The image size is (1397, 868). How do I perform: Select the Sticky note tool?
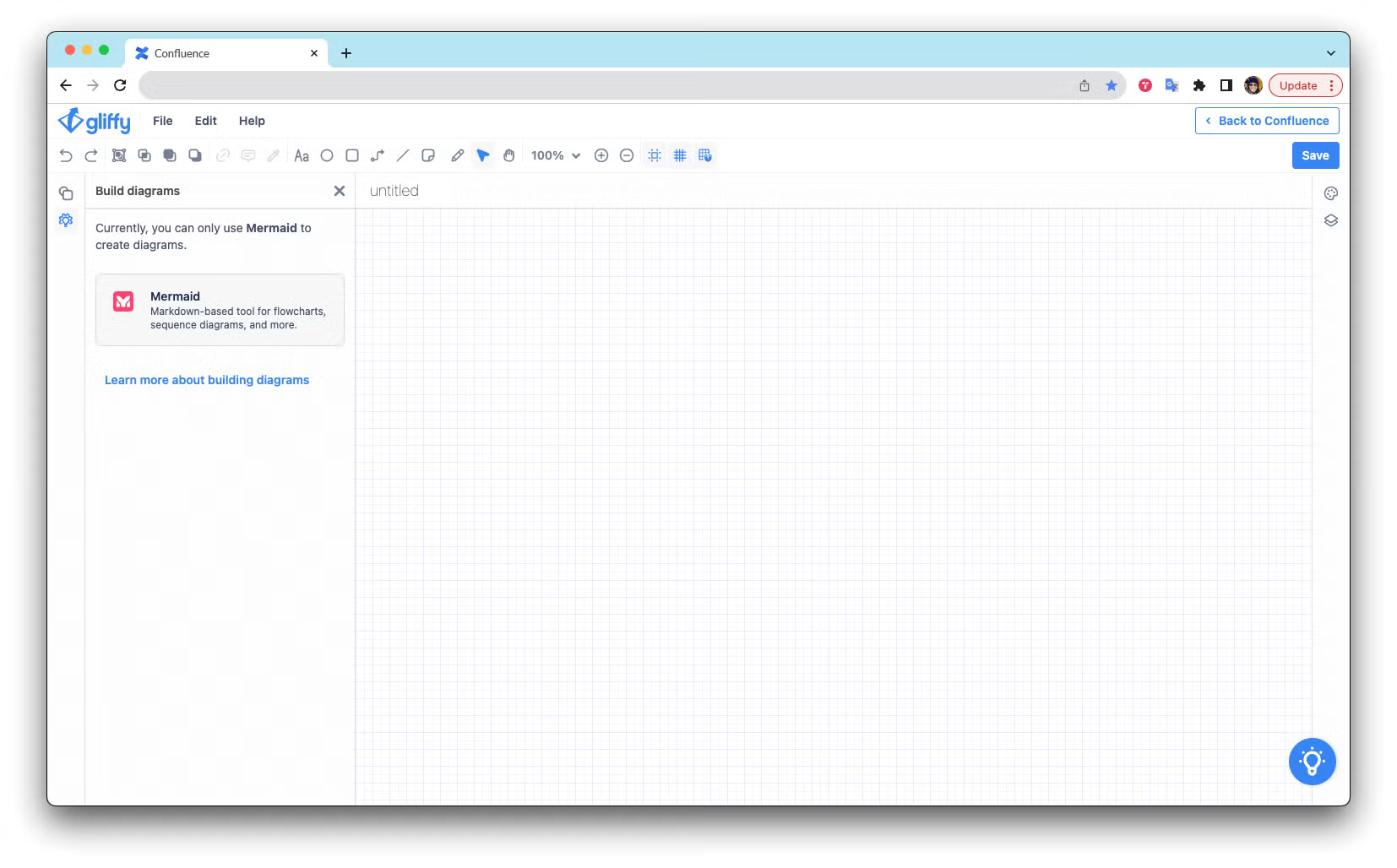point(428,155)
